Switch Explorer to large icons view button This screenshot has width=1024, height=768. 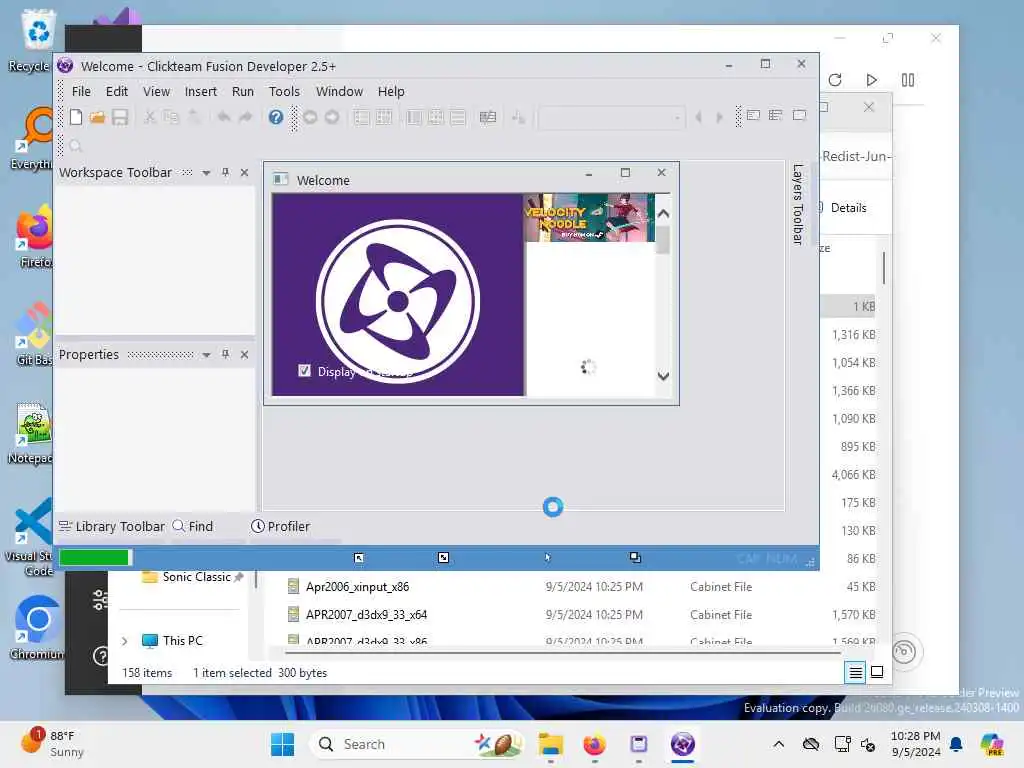[x=877, y=672]
